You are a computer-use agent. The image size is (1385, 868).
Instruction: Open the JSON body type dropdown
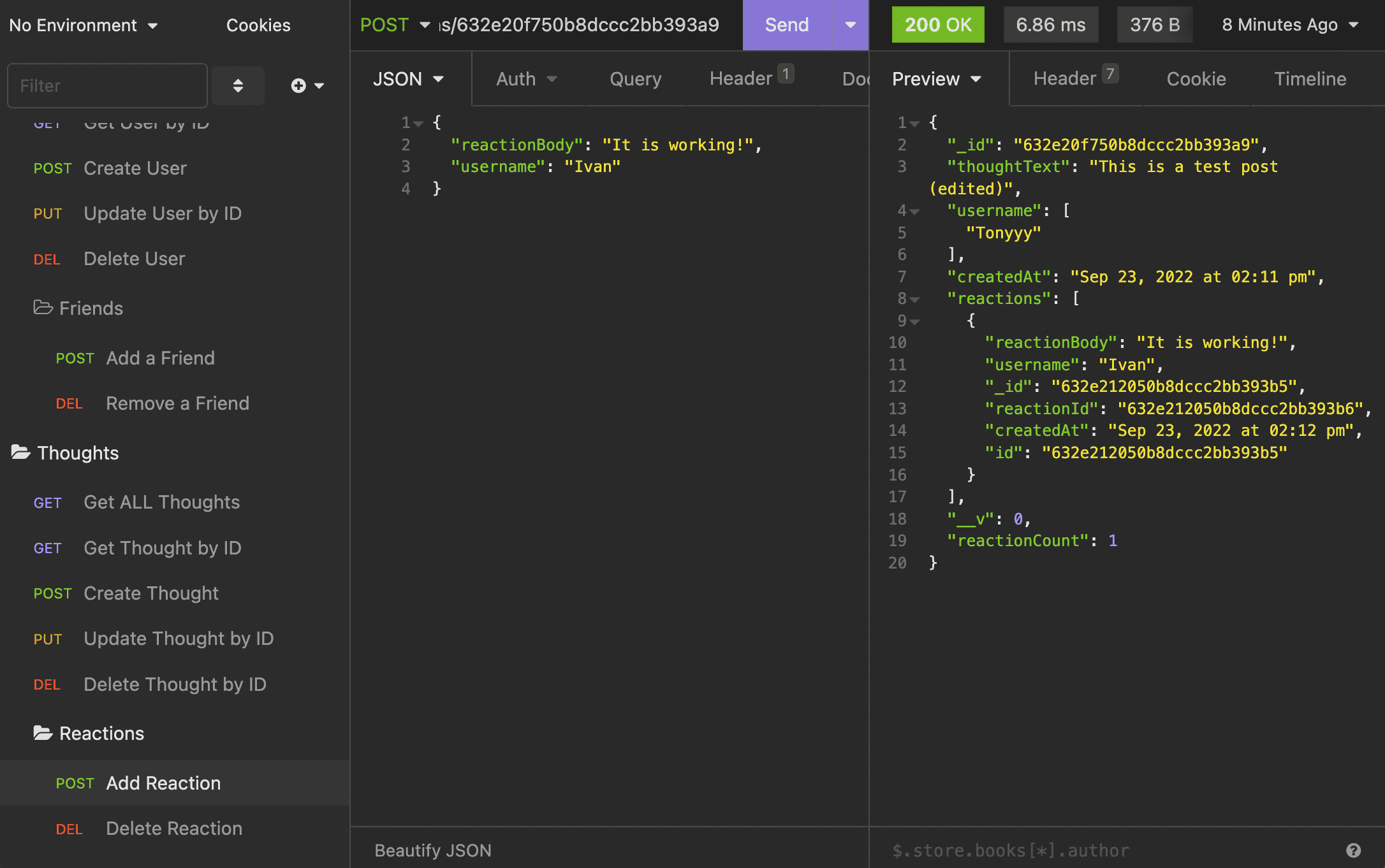point(409,79)
